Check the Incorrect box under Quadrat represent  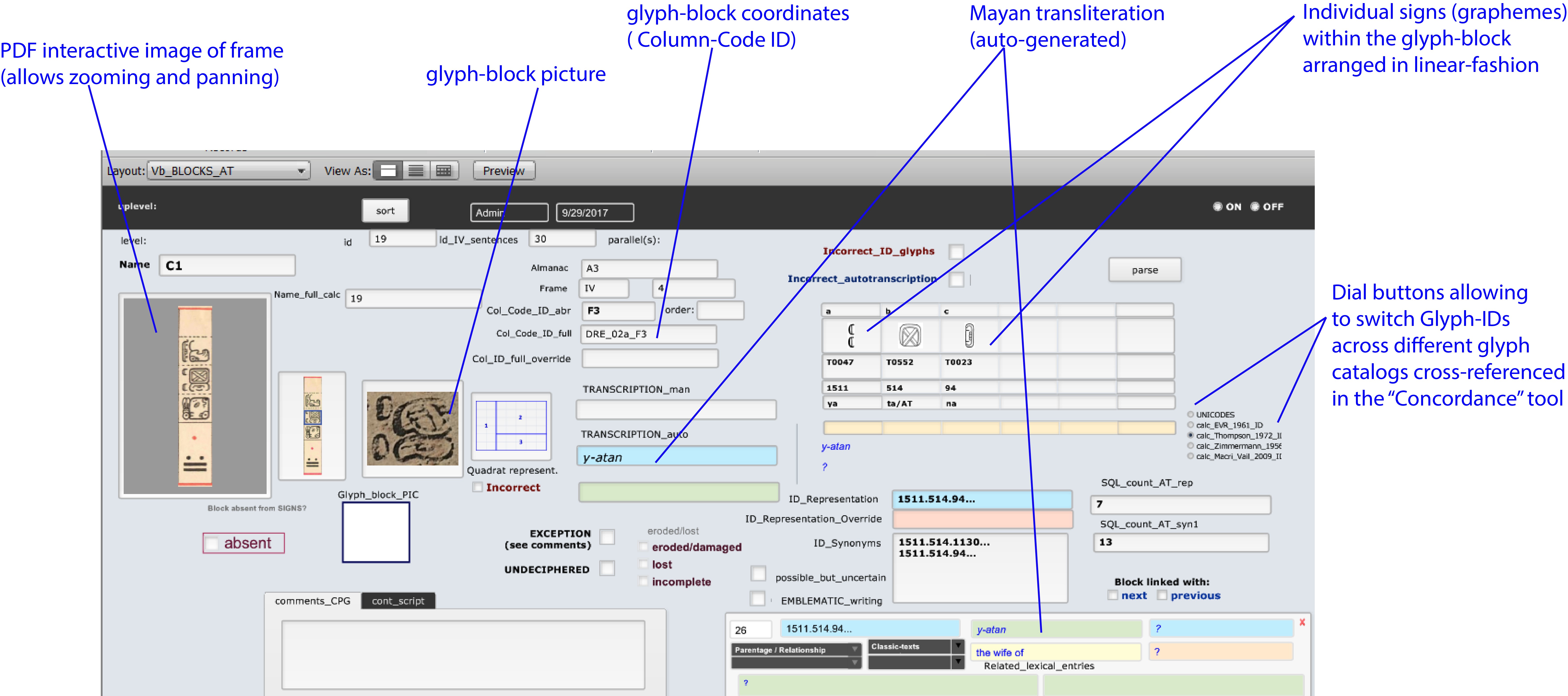tap(478, 487)
